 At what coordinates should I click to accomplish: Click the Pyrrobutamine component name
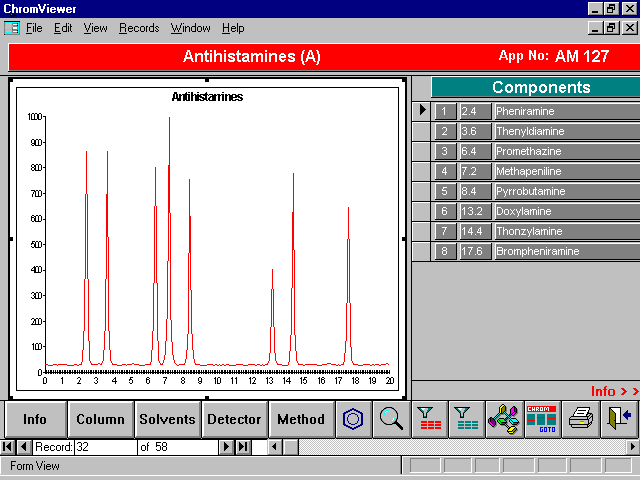tap(567, 191)
